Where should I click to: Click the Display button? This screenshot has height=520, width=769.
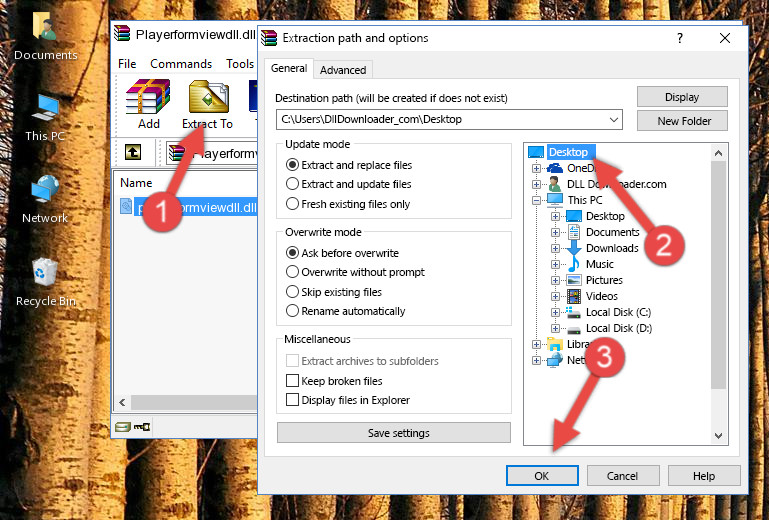(682, 97)
